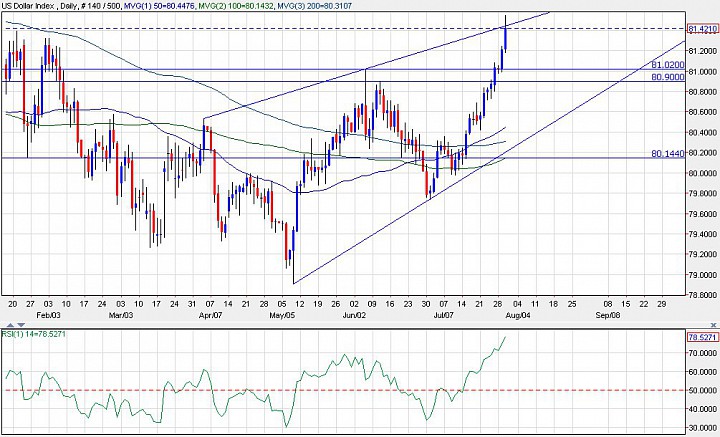Click the Sep/08 date axis label
The height and width of the screenshot is (437, 720).
608,315
